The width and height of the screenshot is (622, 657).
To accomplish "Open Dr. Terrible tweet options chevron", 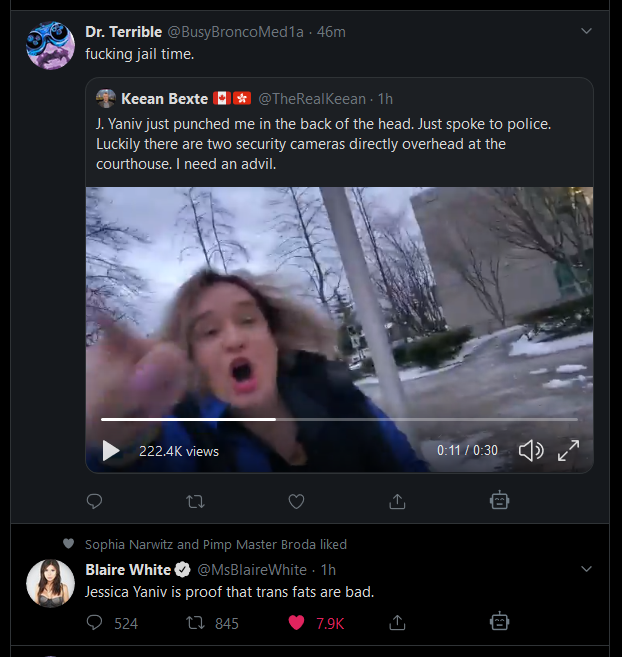I will point(587,32).
